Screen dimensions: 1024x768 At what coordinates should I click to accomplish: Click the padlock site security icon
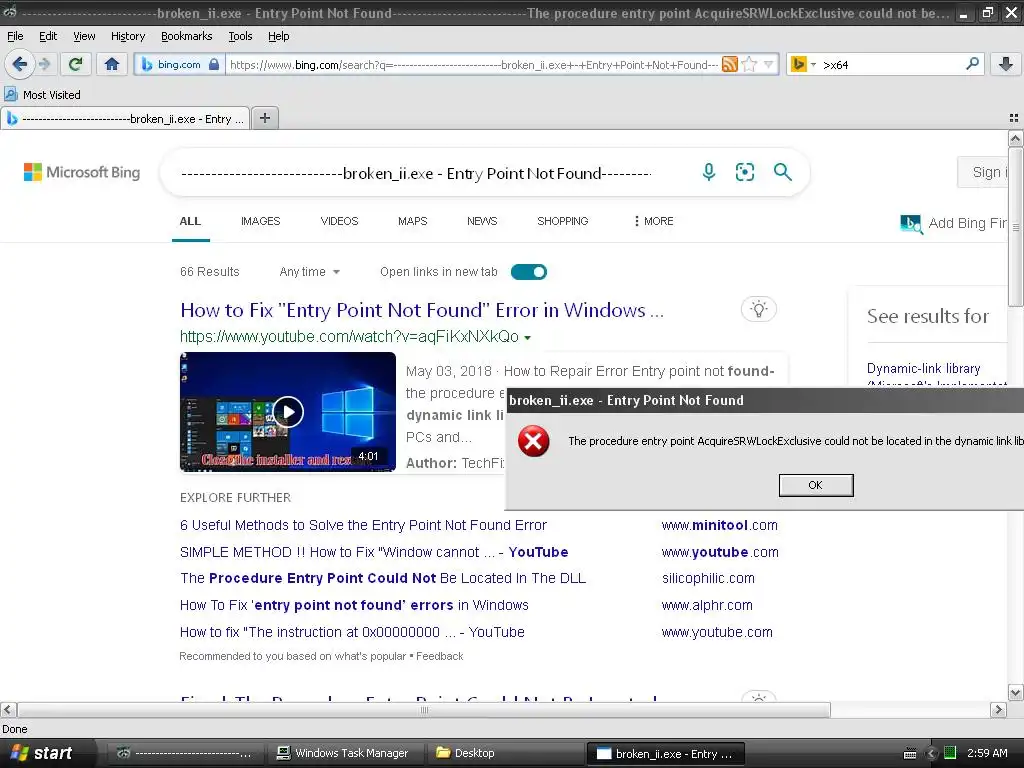(214, 64)
